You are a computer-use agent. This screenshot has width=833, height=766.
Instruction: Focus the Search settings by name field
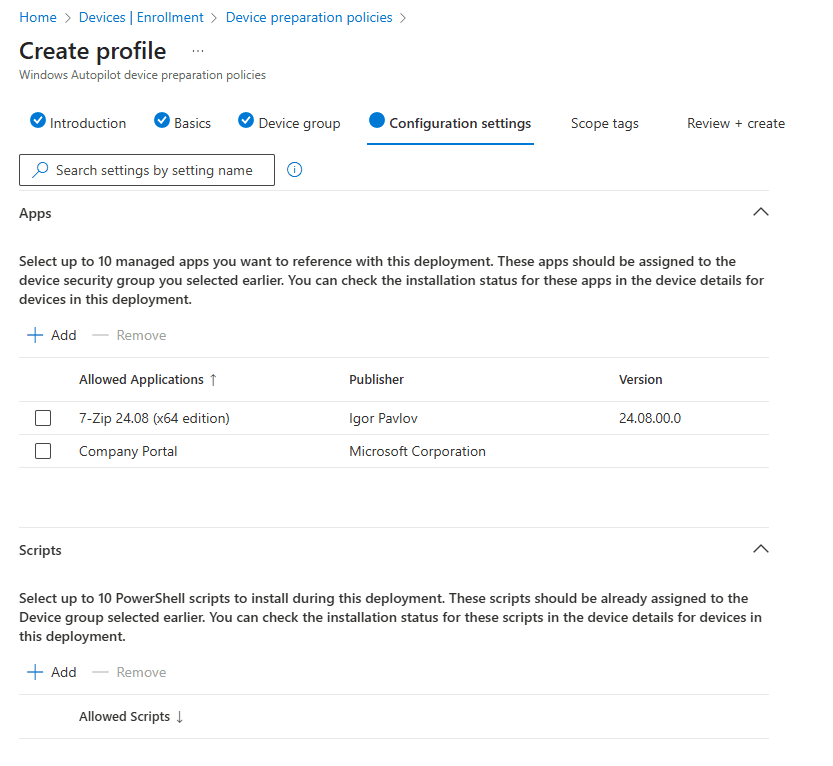155,171
